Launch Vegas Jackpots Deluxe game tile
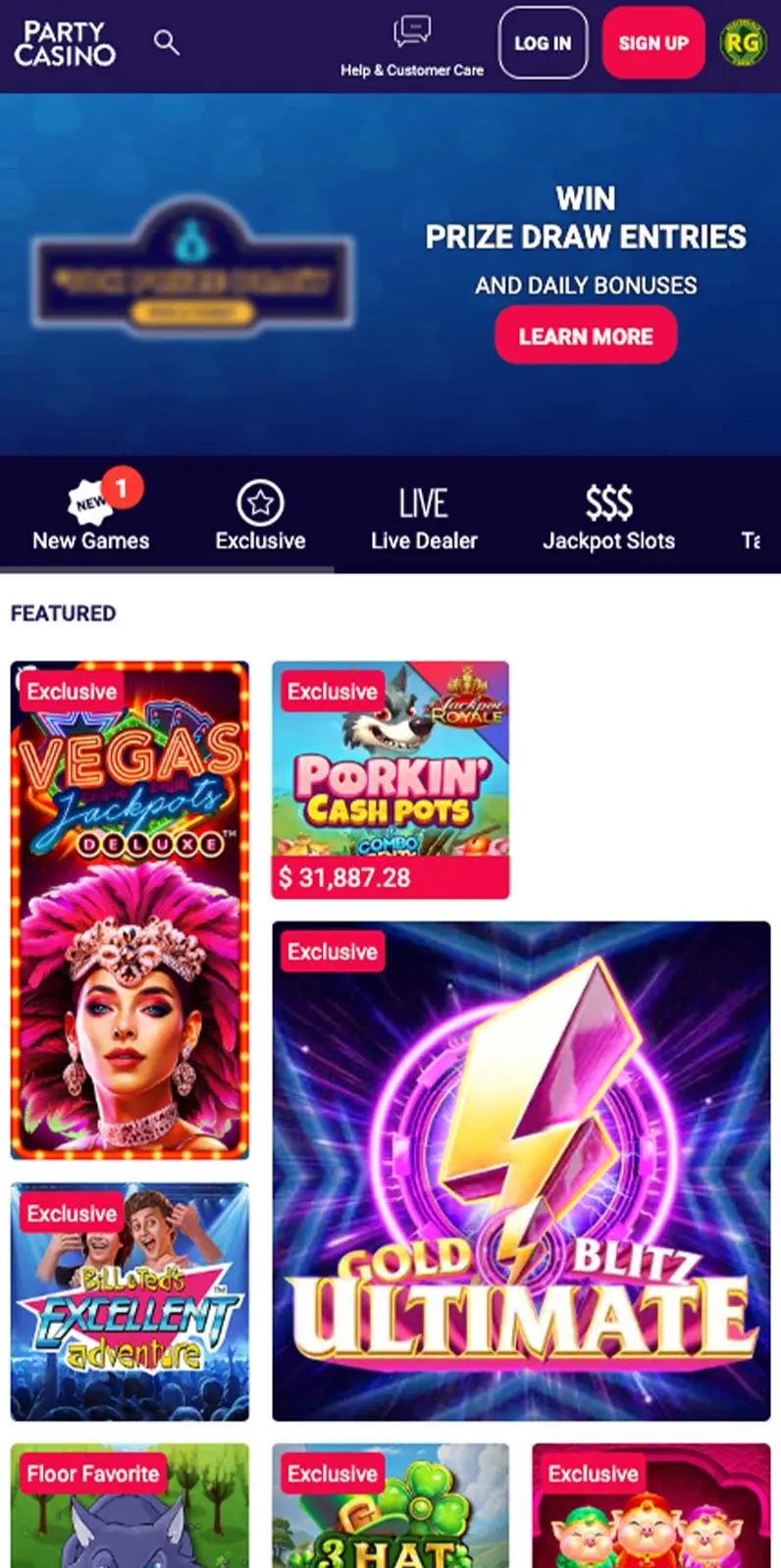Screen dimensions: 781x1568 130,910
